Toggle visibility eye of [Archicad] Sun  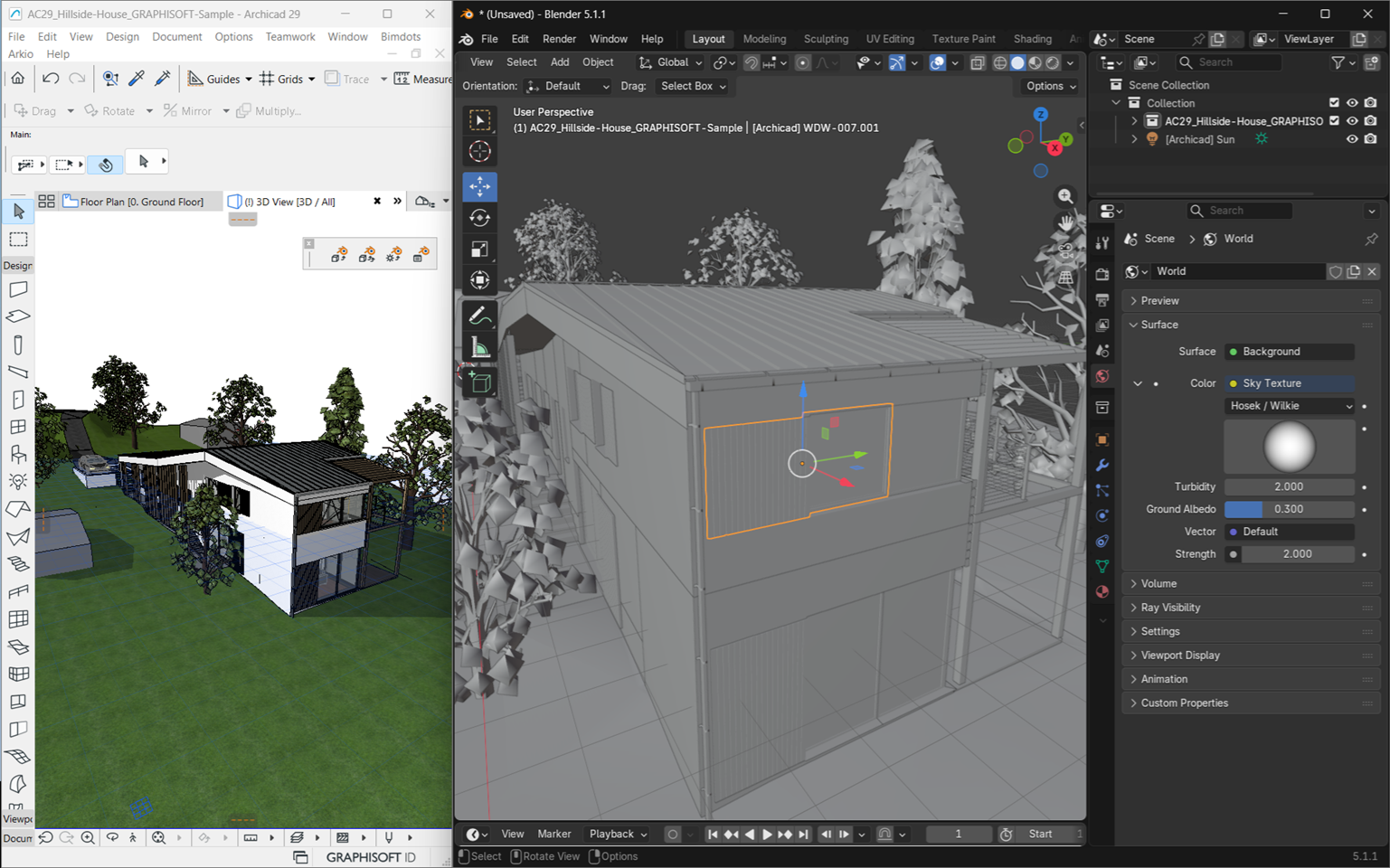pos(1352,139)
